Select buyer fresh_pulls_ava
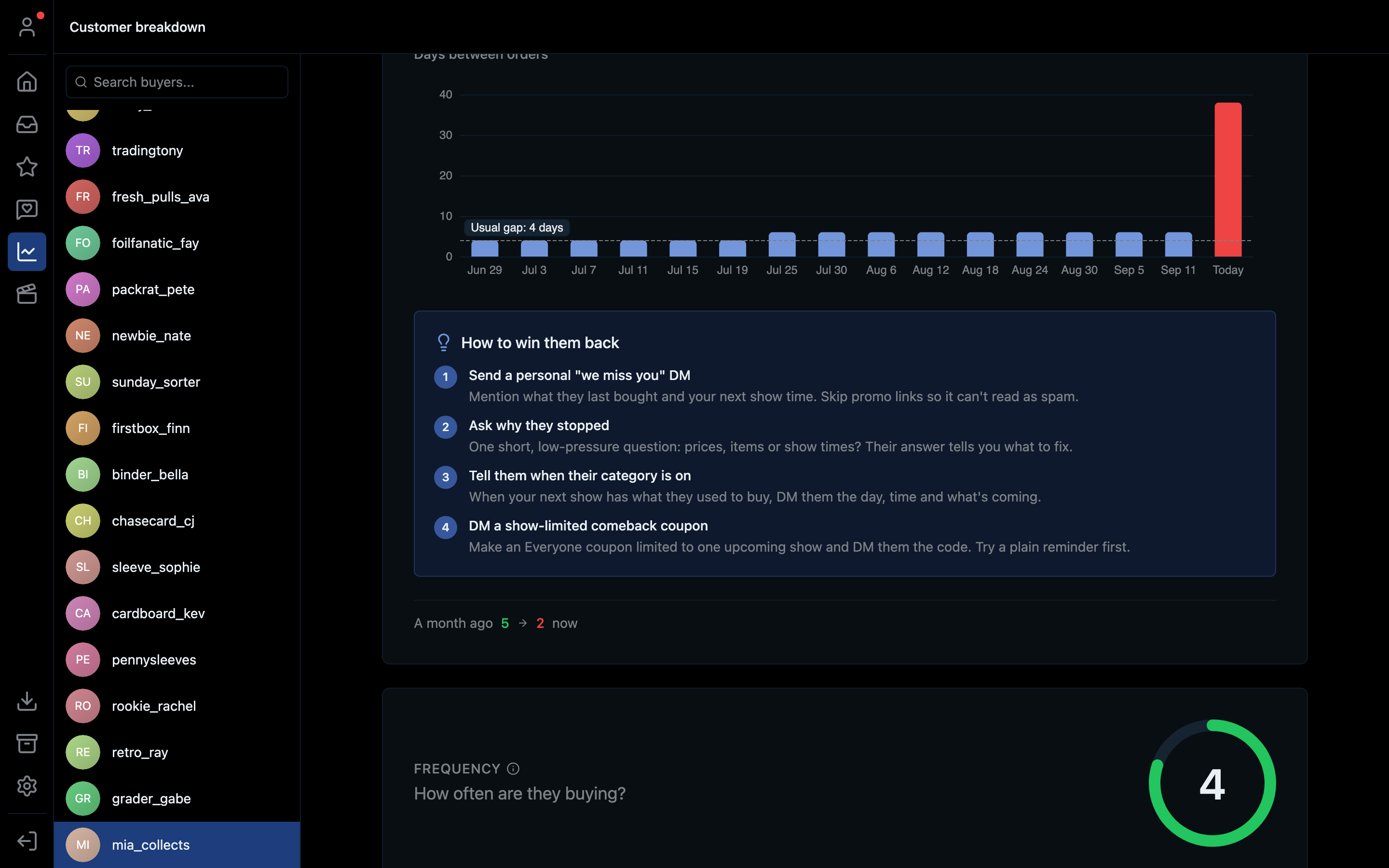Image resolution: width=1389 pixels, height=868 pixels. 177,197
